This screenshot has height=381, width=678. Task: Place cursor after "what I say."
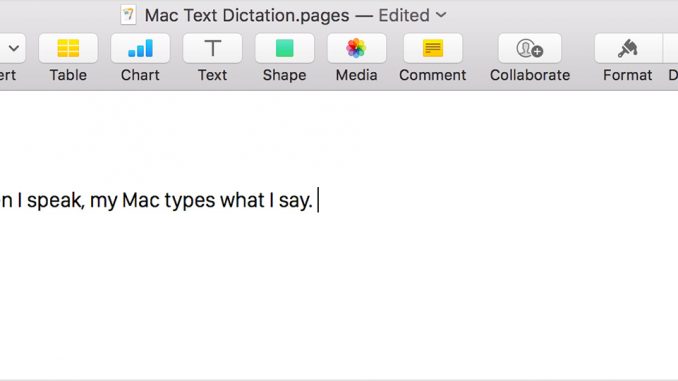(317, 200)
